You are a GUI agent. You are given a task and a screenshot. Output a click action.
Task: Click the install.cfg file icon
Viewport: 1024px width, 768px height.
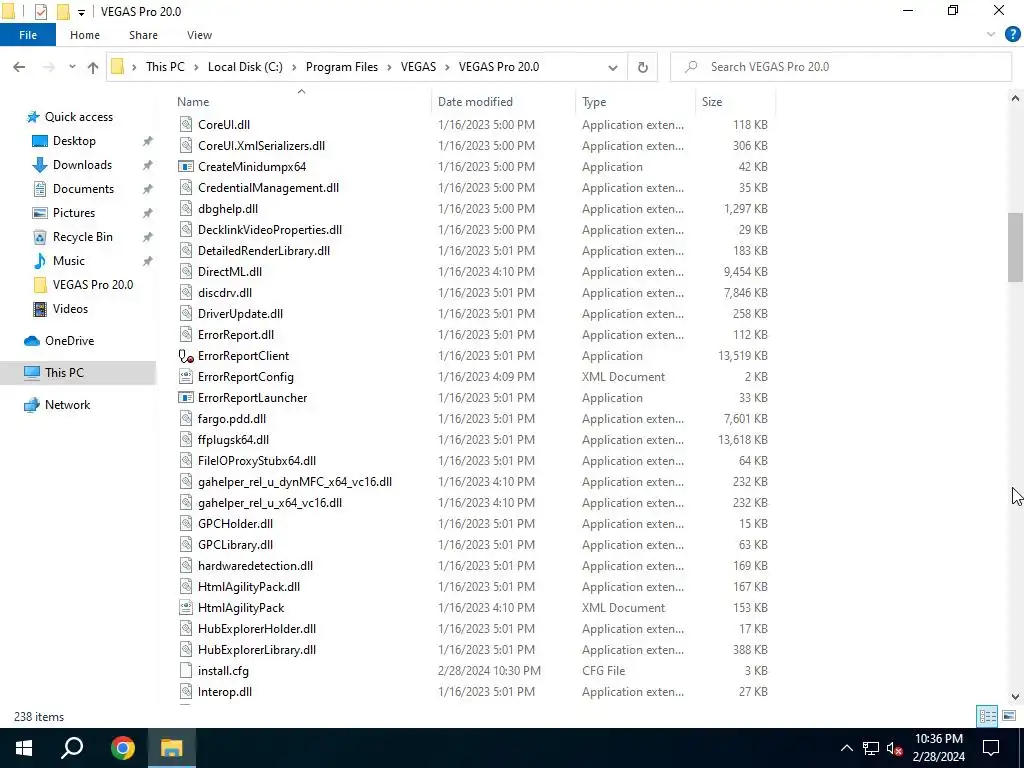point(186,671)
